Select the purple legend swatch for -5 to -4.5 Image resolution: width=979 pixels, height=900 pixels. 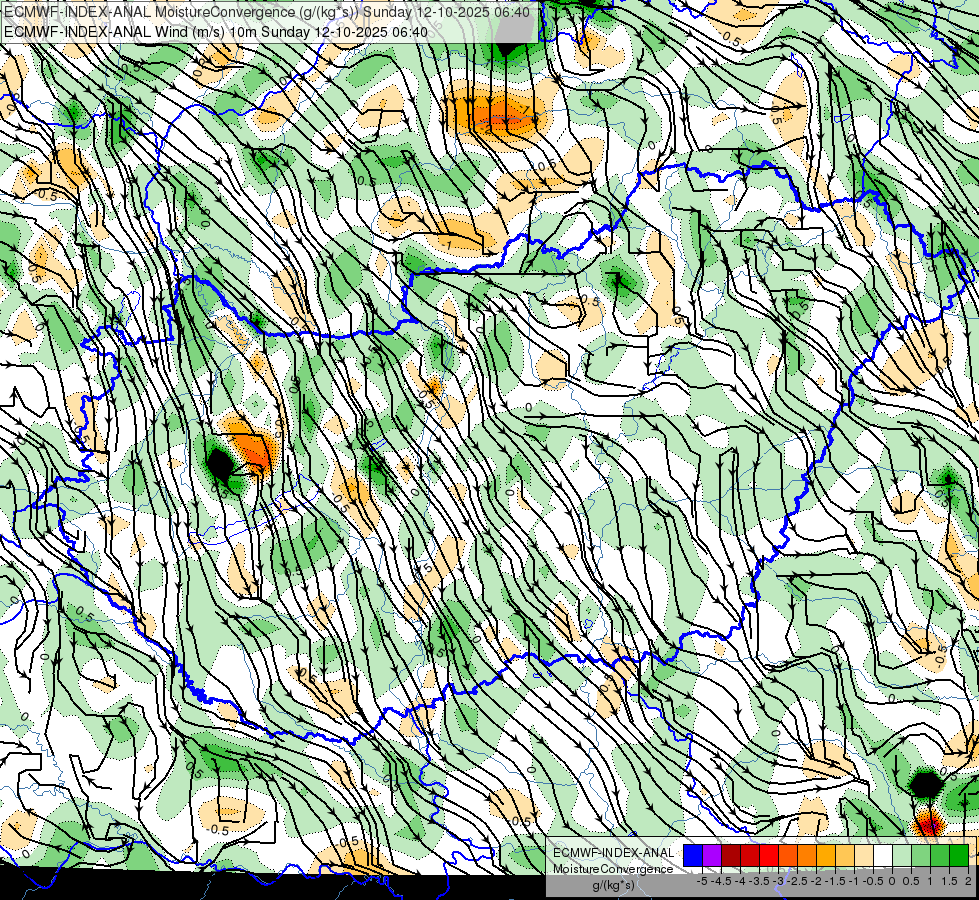(712, 856)
